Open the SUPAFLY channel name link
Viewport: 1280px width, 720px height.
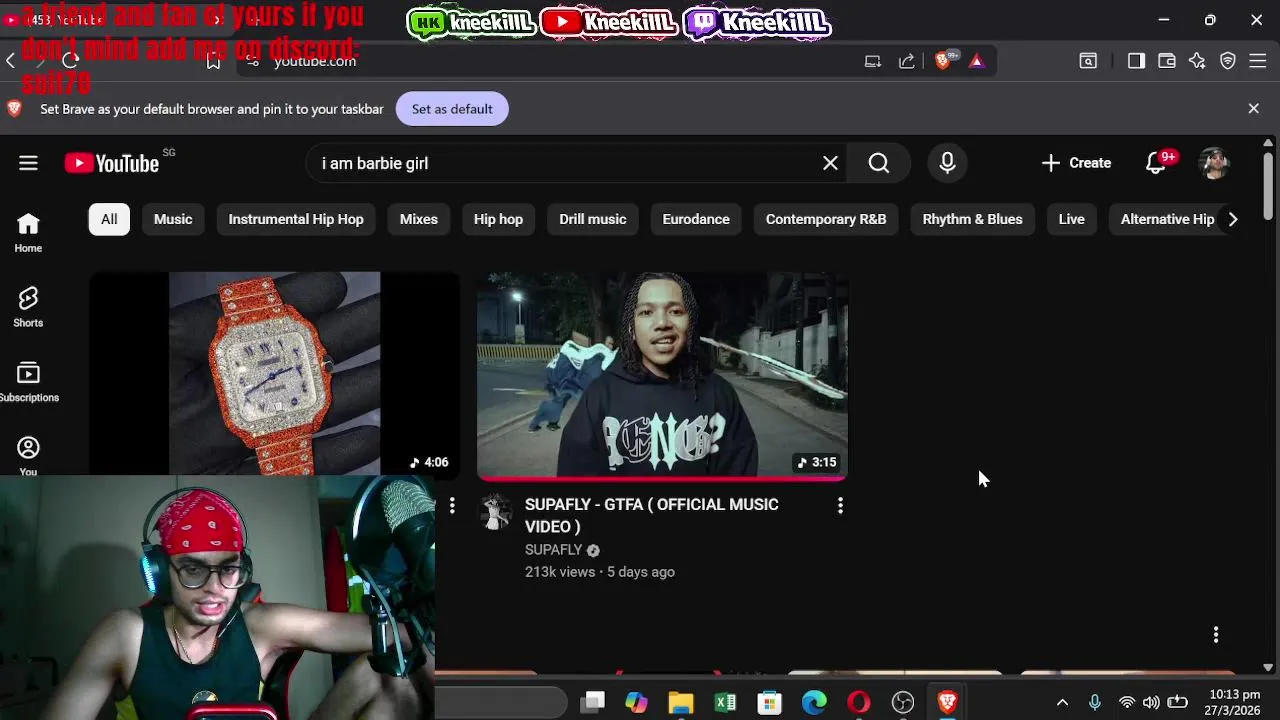pos(553,550)
